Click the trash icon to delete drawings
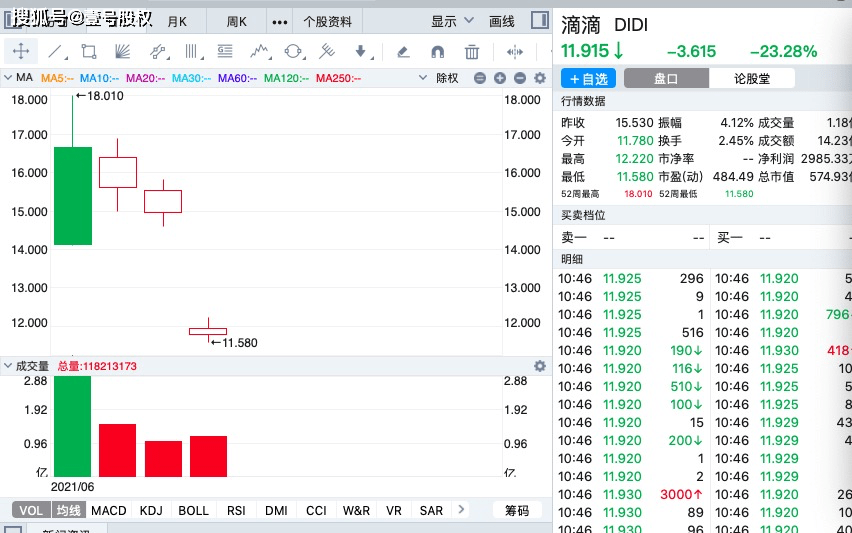 [x=472, y=52]
